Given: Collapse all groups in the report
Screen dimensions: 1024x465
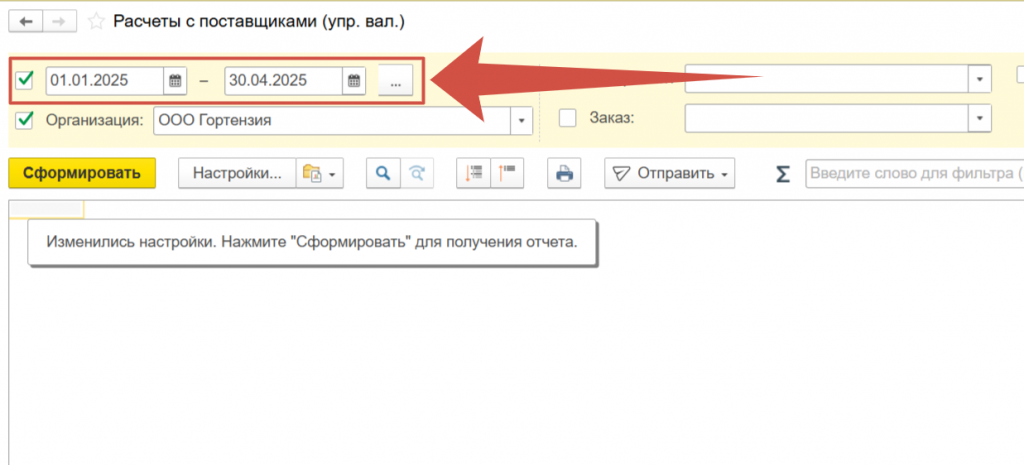Looking at the screenshot, I should click(507, 173).
